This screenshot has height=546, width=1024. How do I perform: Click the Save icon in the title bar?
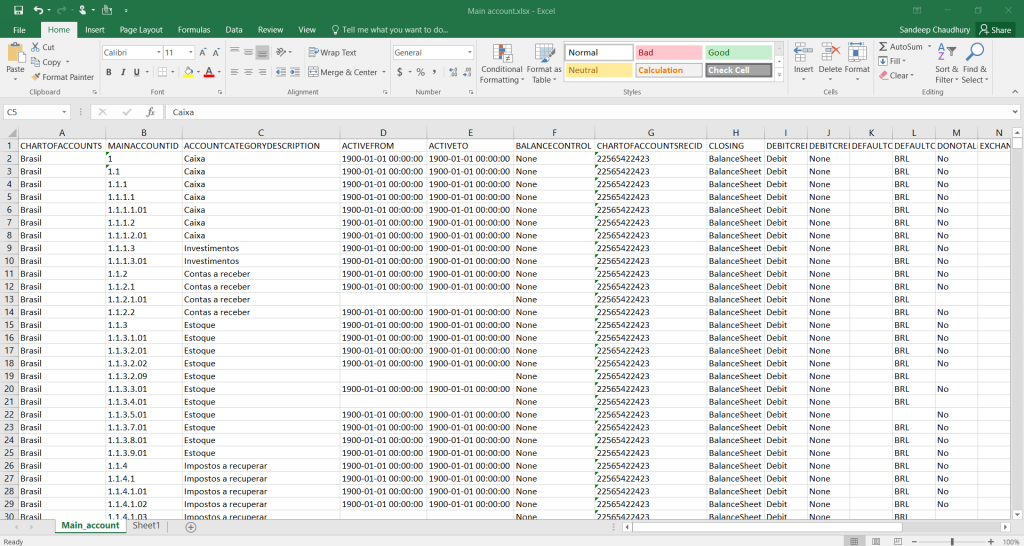[x=18, y=10]
